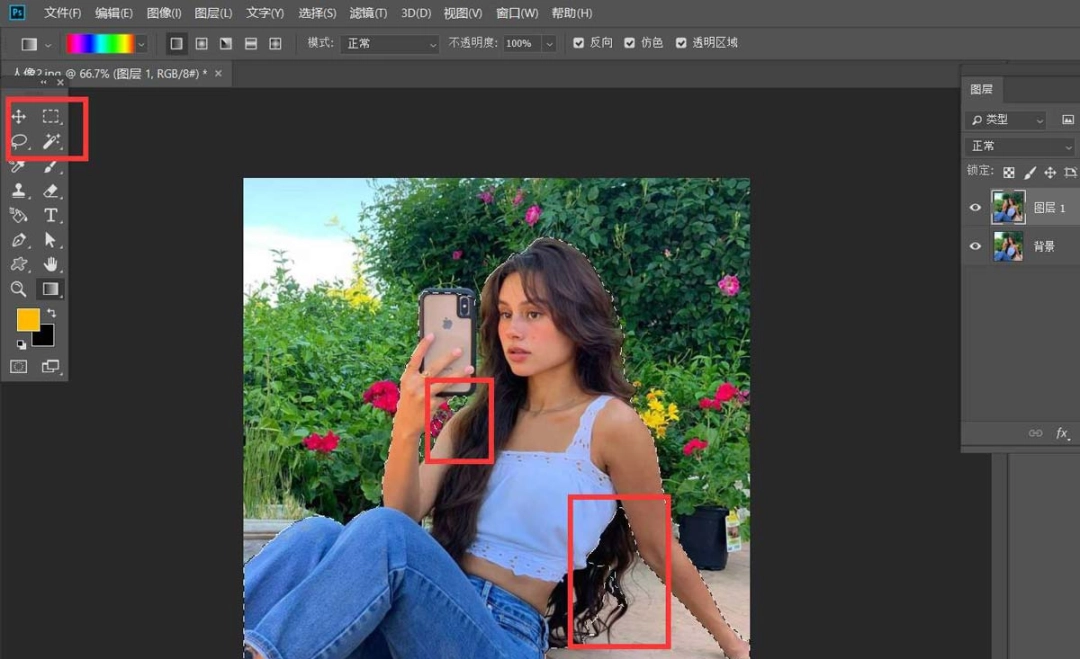Hide 图层 1 with its eye icon
1080x659 pixels.
[975, 207]
